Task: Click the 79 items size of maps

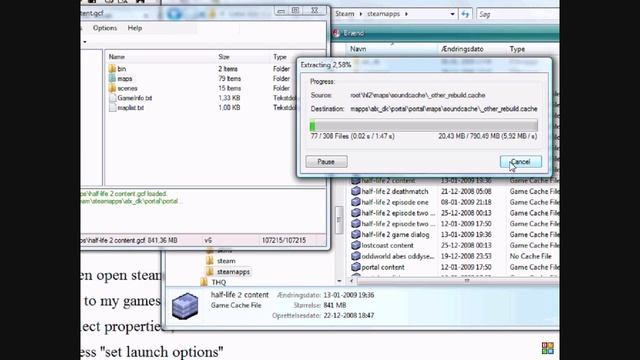Action: pos(229,79)
